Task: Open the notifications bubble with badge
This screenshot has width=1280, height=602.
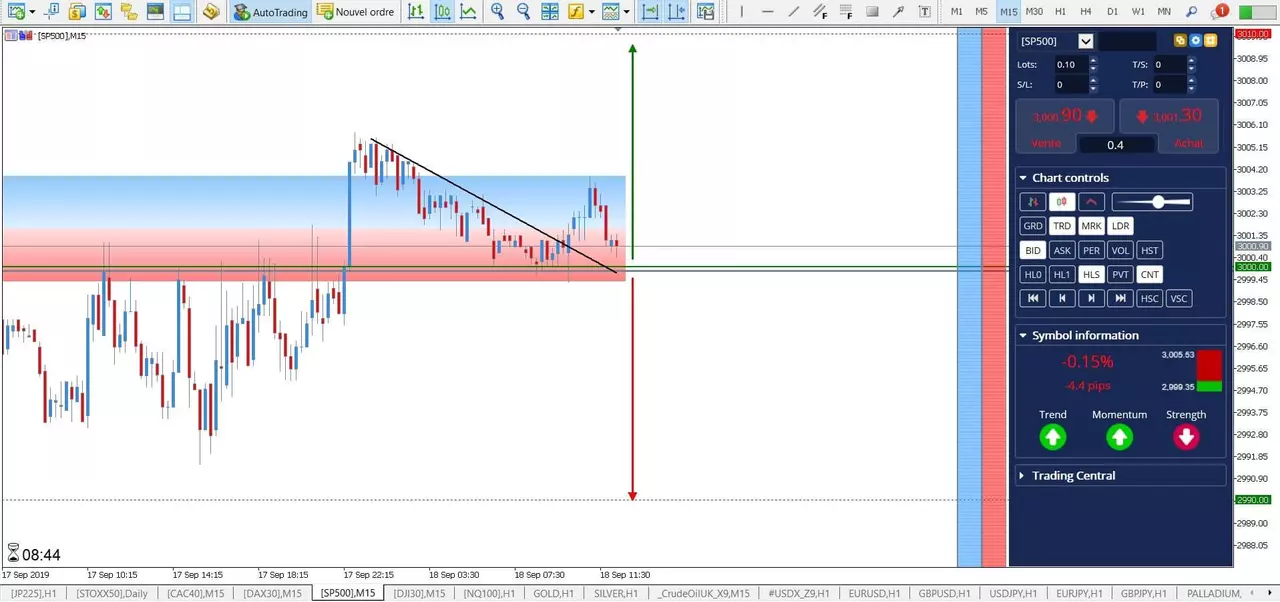Action: [1219, 12]
